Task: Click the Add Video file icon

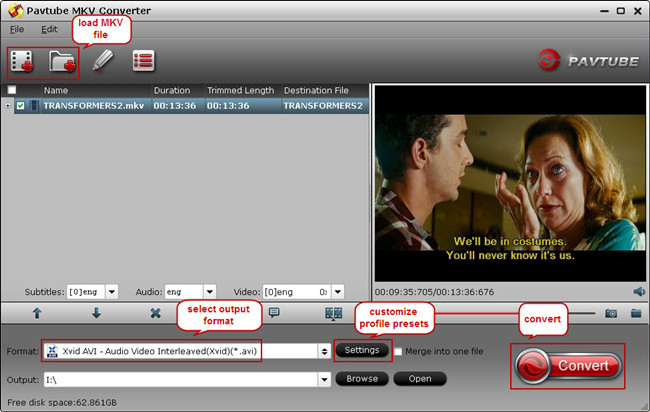Action: click(22, 61)
